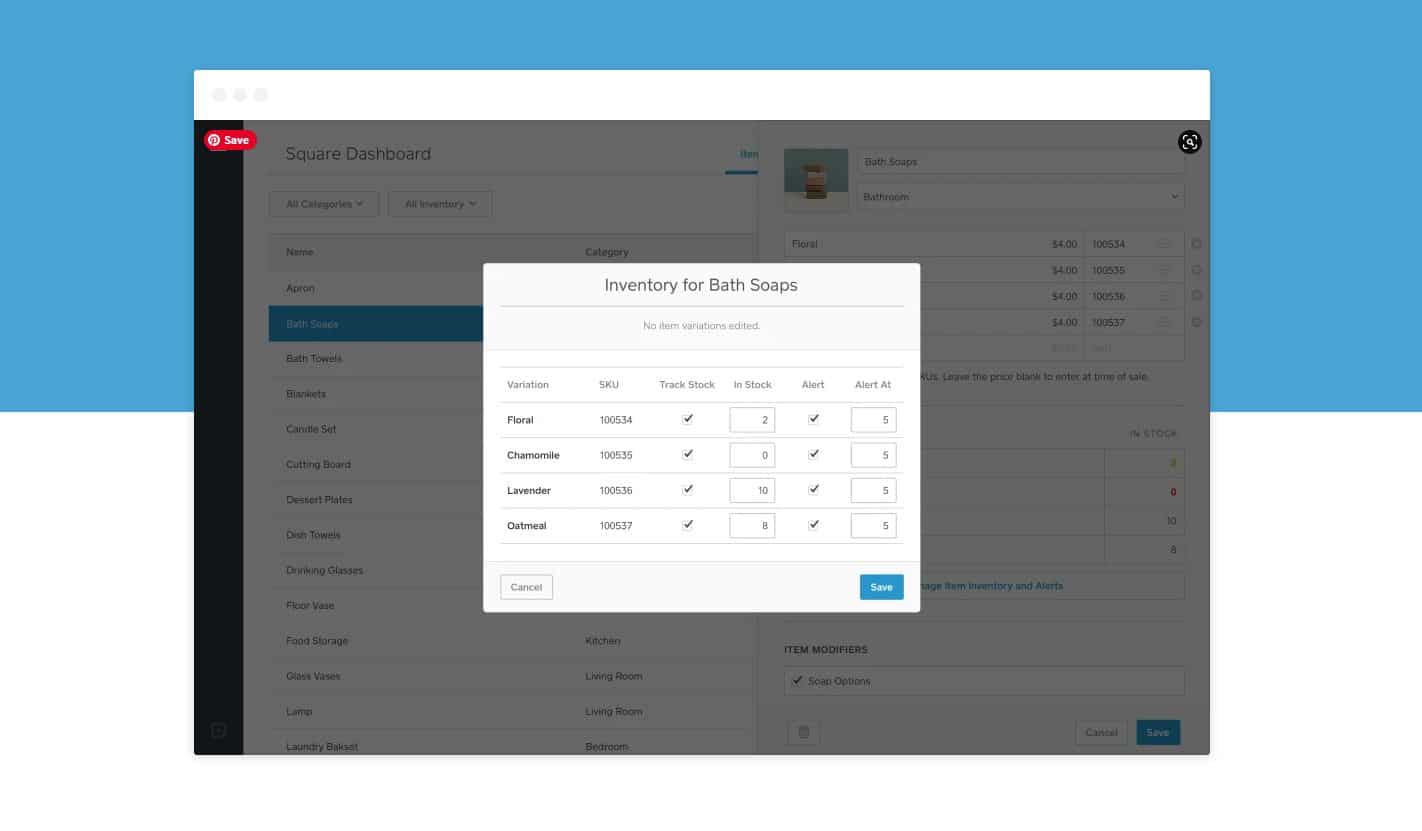This screenshot has height=831, width=1422.
Task: Click the Bath Soaps product thumbnail image
Action: pyautogui.click(x=817, y=181)
